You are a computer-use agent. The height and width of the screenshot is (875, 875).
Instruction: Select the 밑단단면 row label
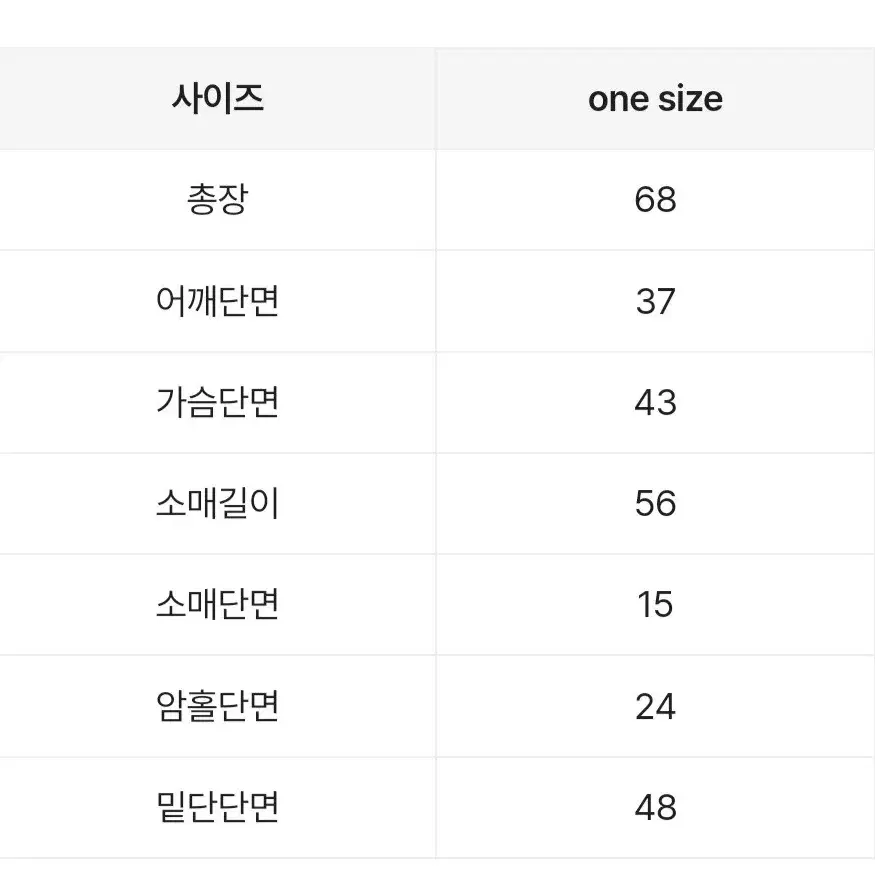[218, 807]
